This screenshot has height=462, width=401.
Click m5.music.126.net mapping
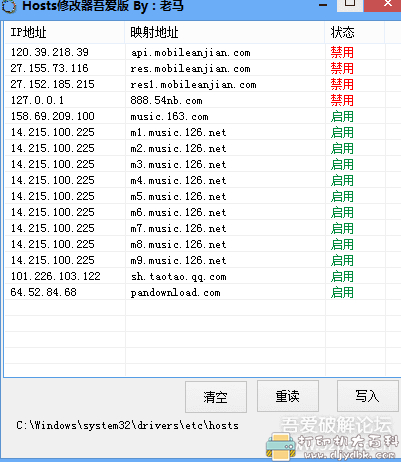click(178, 197)
